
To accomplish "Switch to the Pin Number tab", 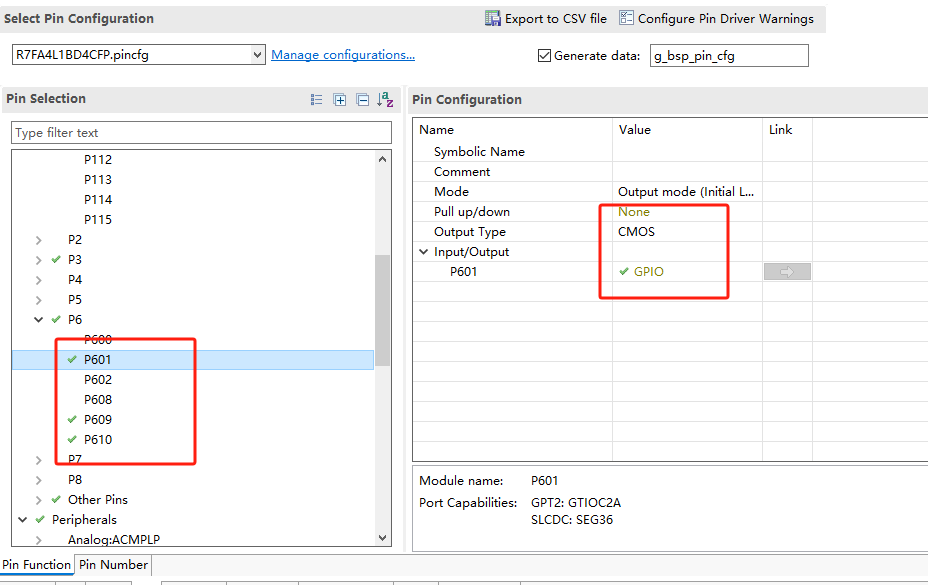I will (114, 565).
